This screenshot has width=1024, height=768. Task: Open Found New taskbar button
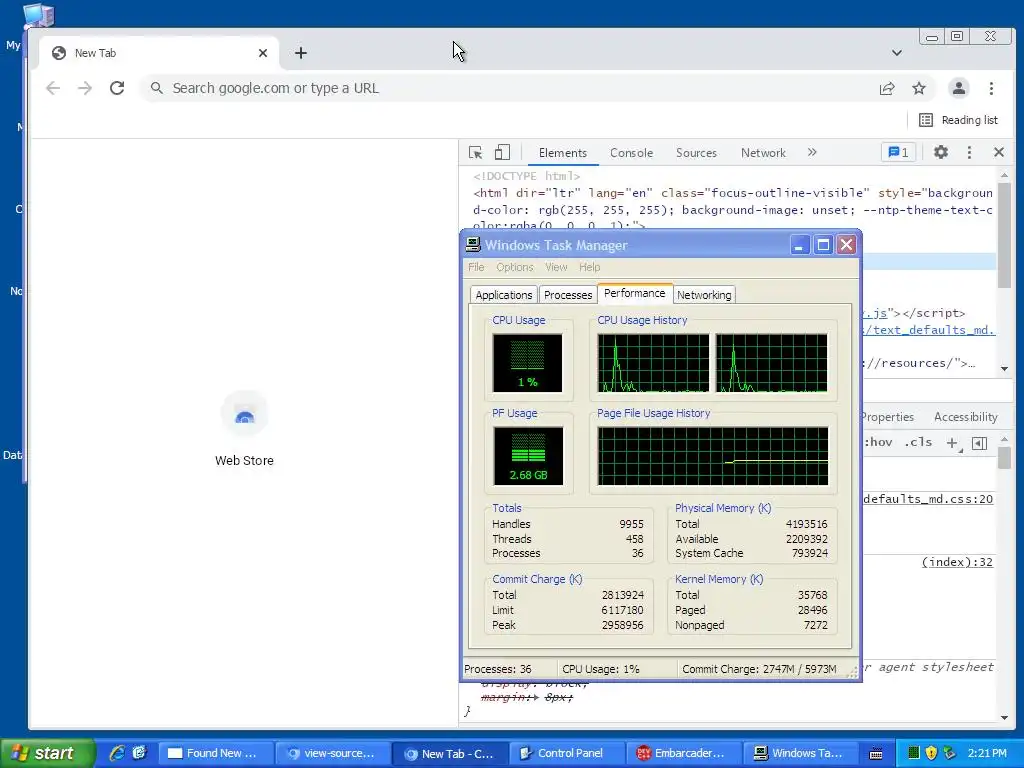[214, 753]
